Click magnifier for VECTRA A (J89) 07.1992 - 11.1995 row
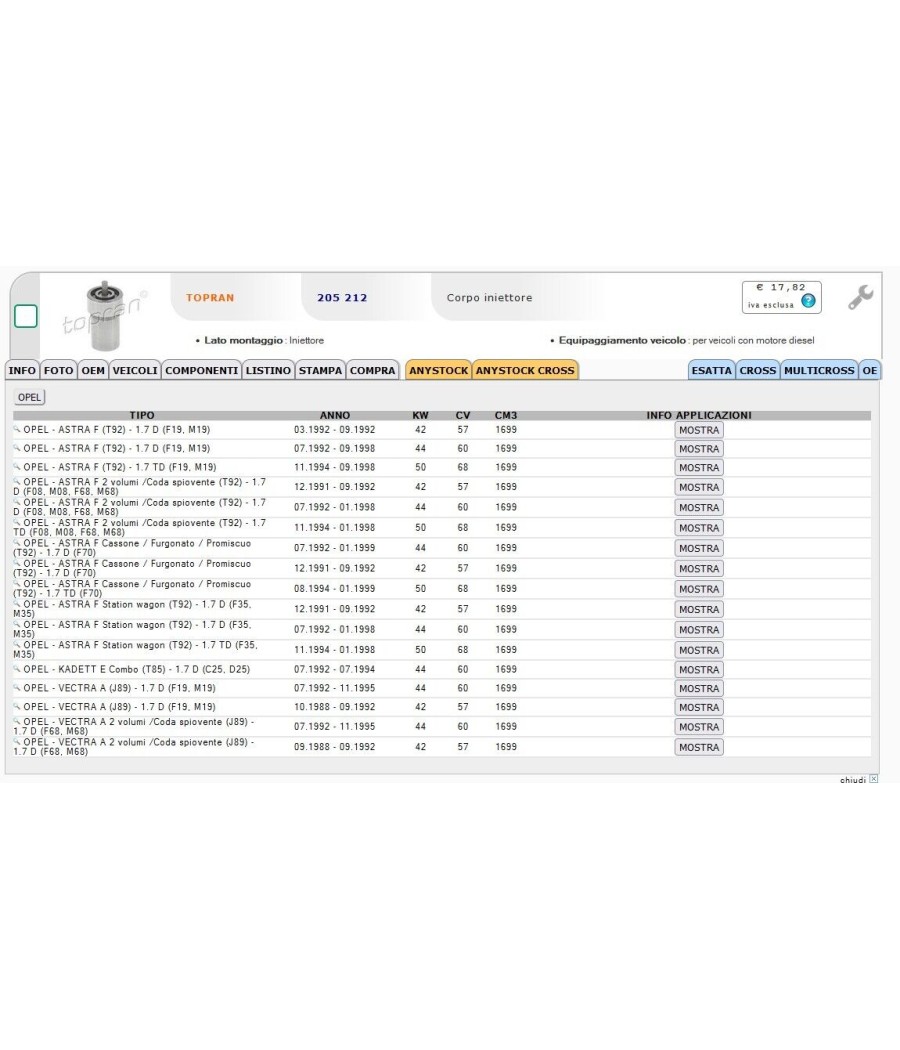Image resolution: width=900 pixels, height=1050 pixels. point(17,687)
